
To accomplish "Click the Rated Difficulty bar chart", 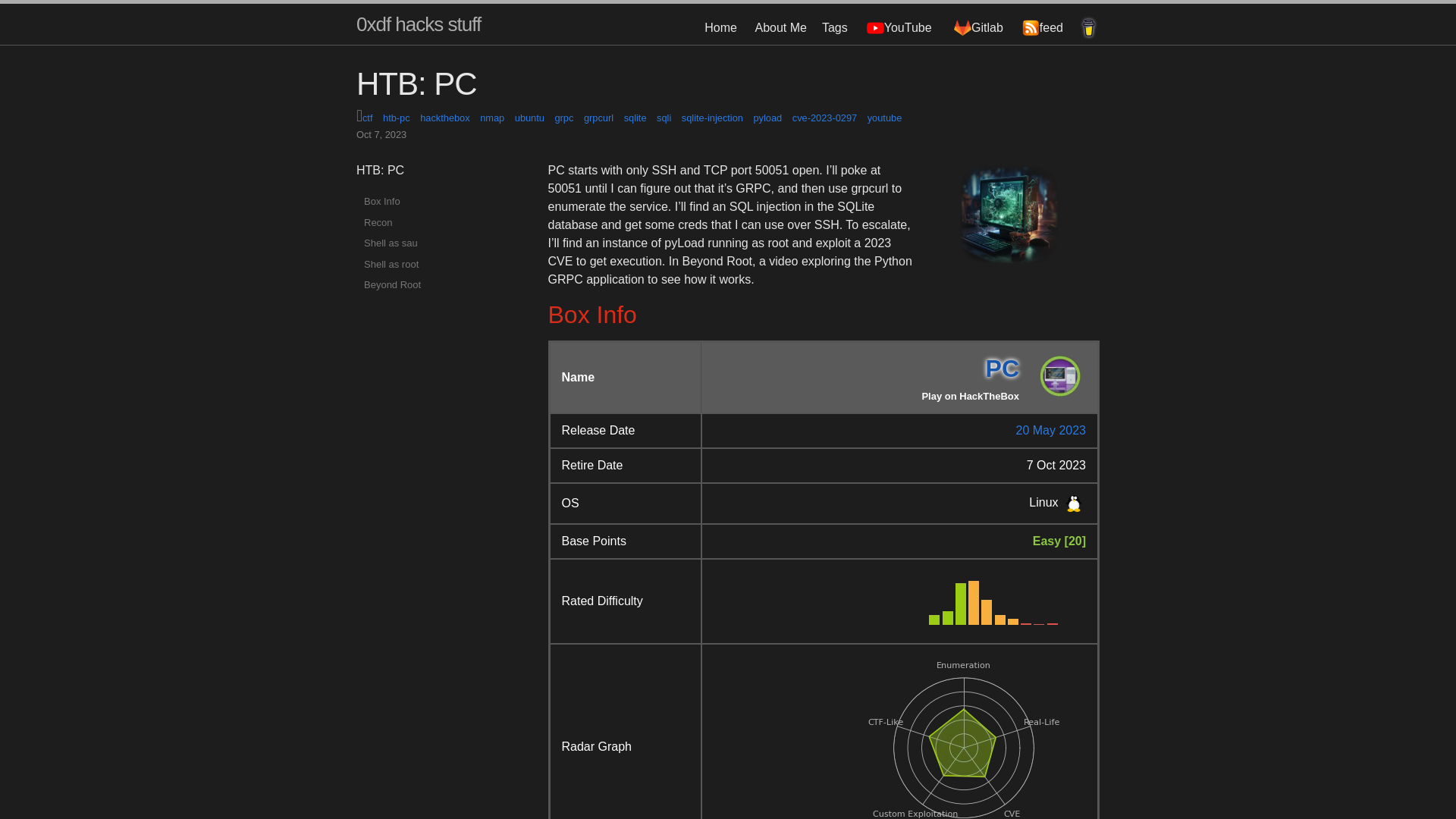I will pyautogui.click(x=993, y=603).
